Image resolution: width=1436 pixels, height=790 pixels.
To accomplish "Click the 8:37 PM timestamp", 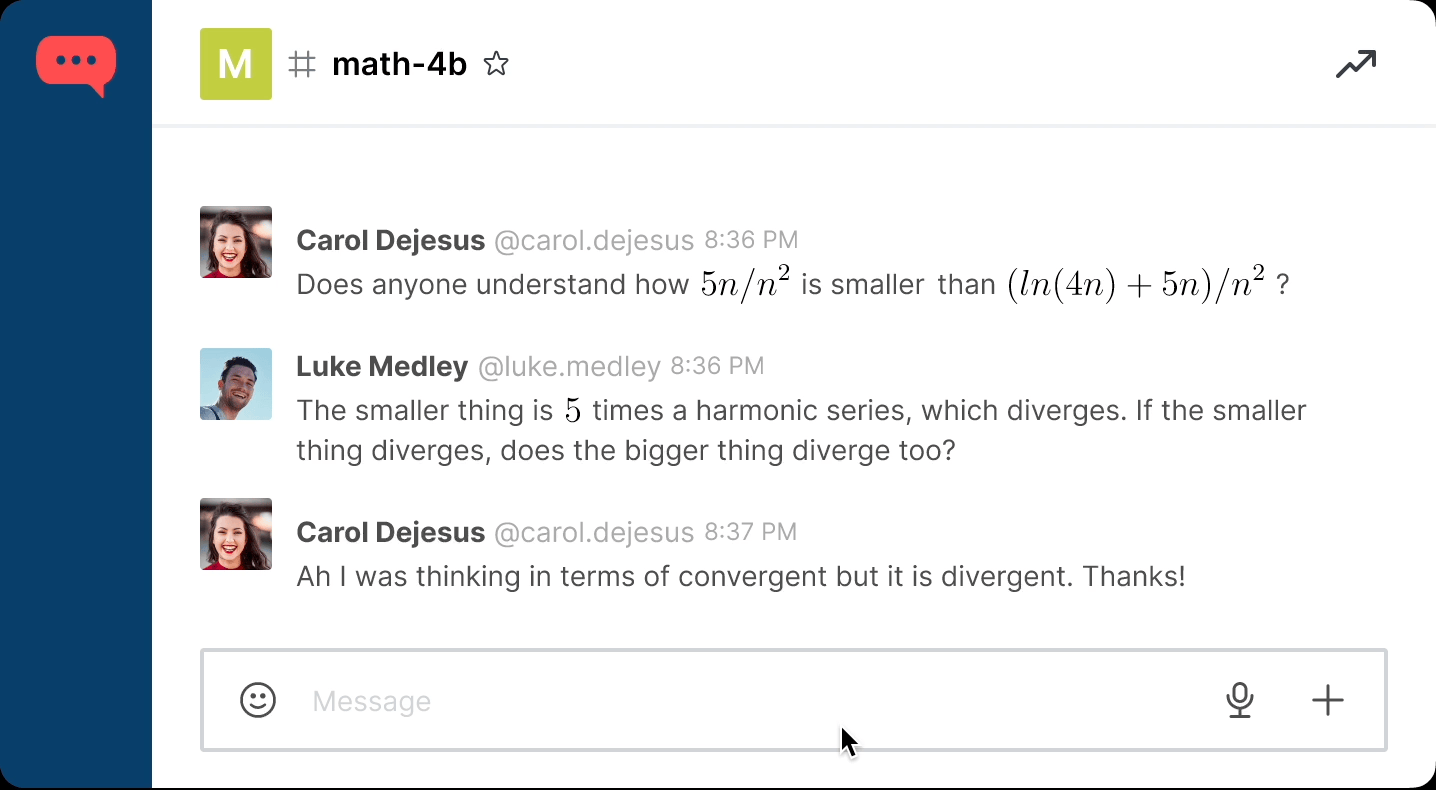I will point(751,532).
